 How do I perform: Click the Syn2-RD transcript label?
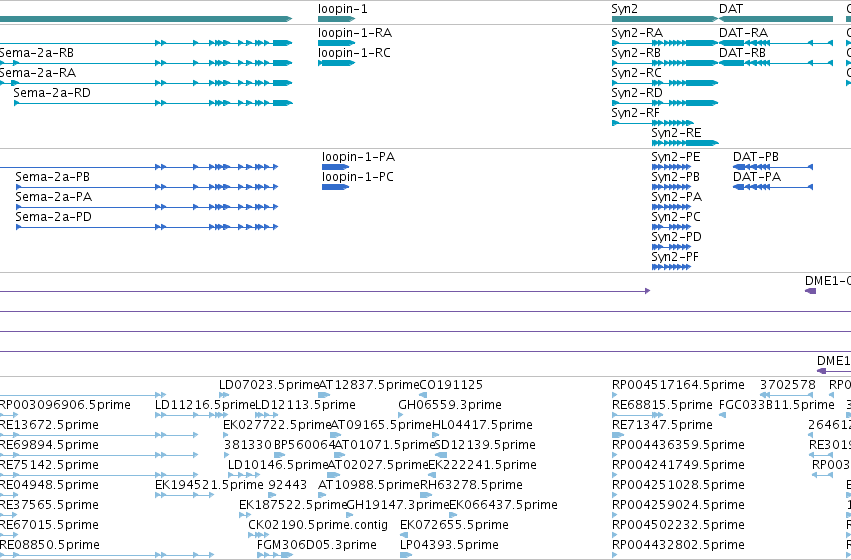(x=637, y=93)
